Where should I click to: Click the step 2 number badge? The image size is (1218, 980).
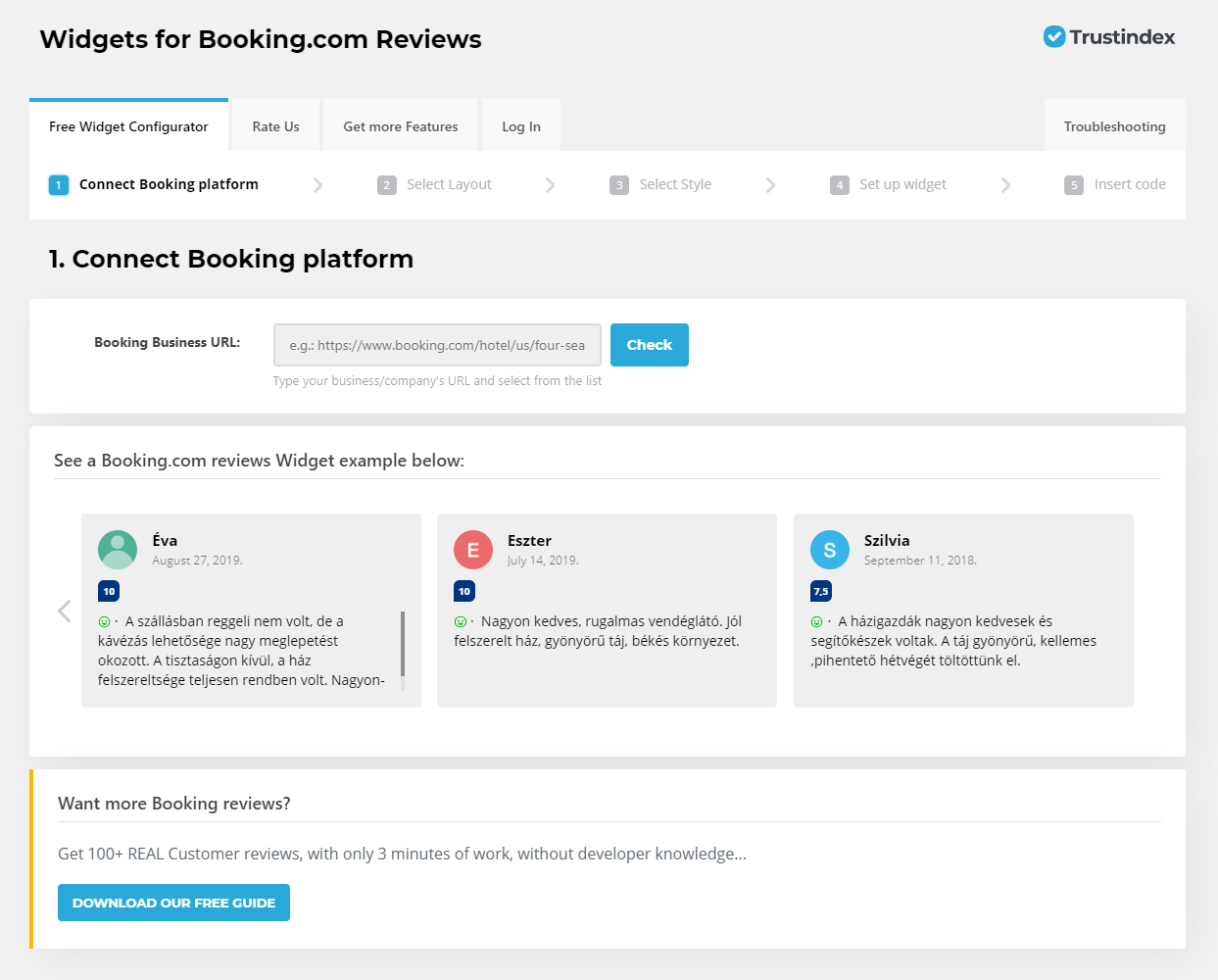(387, 184)
